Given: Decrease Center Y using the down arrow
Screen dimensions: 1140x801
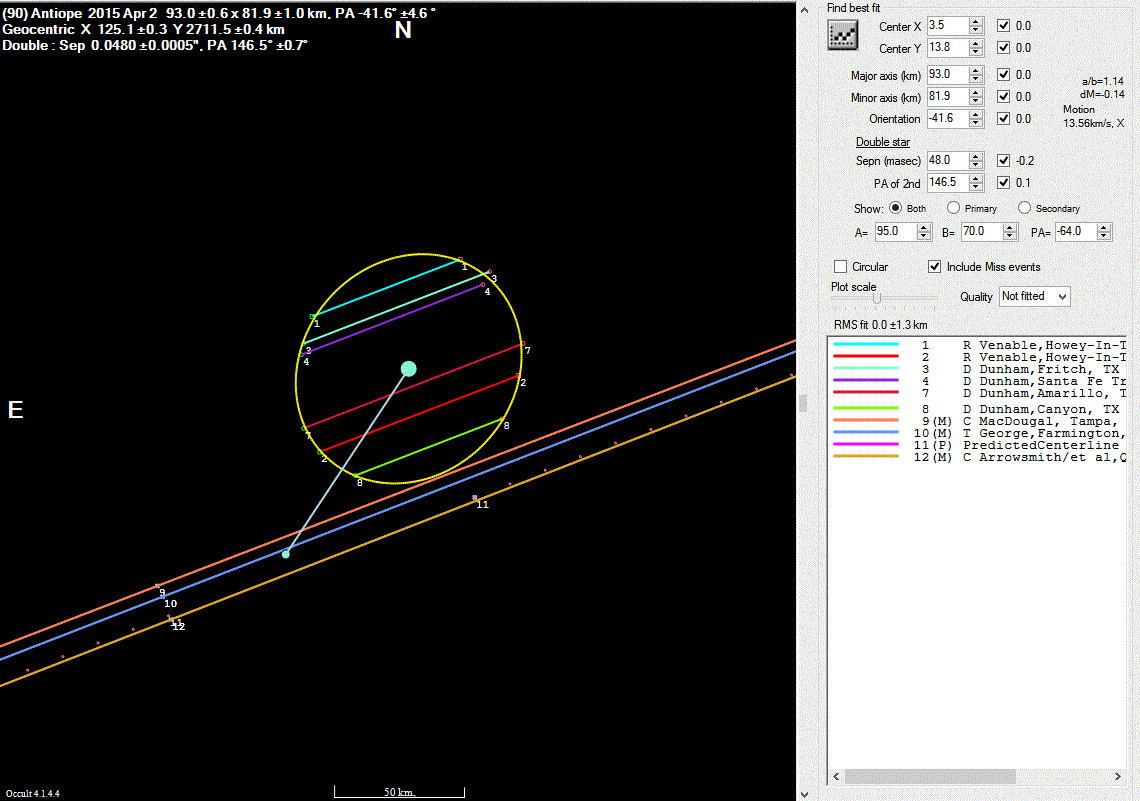Looking at the screenshot, I should pyautogui.click(x=976, y=52).
